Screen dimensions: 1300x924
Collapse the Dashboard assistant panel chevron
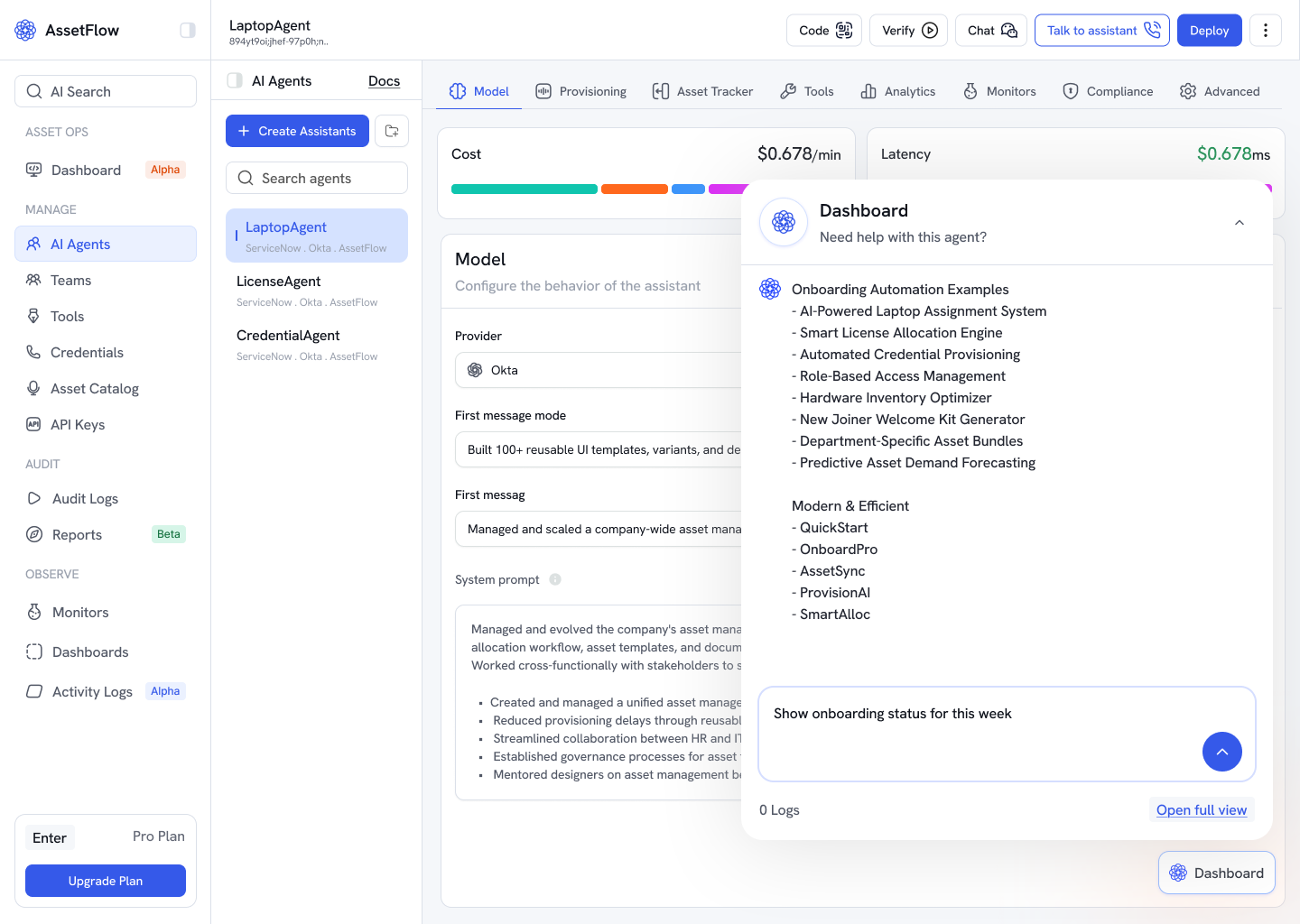point(1240,223)
